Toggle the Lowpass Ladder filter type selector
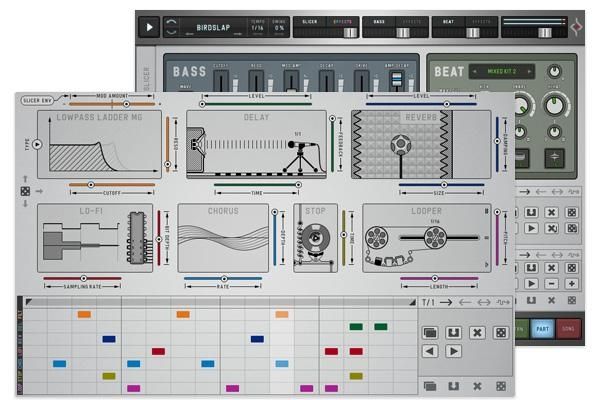600x400 pixels. 38,144
